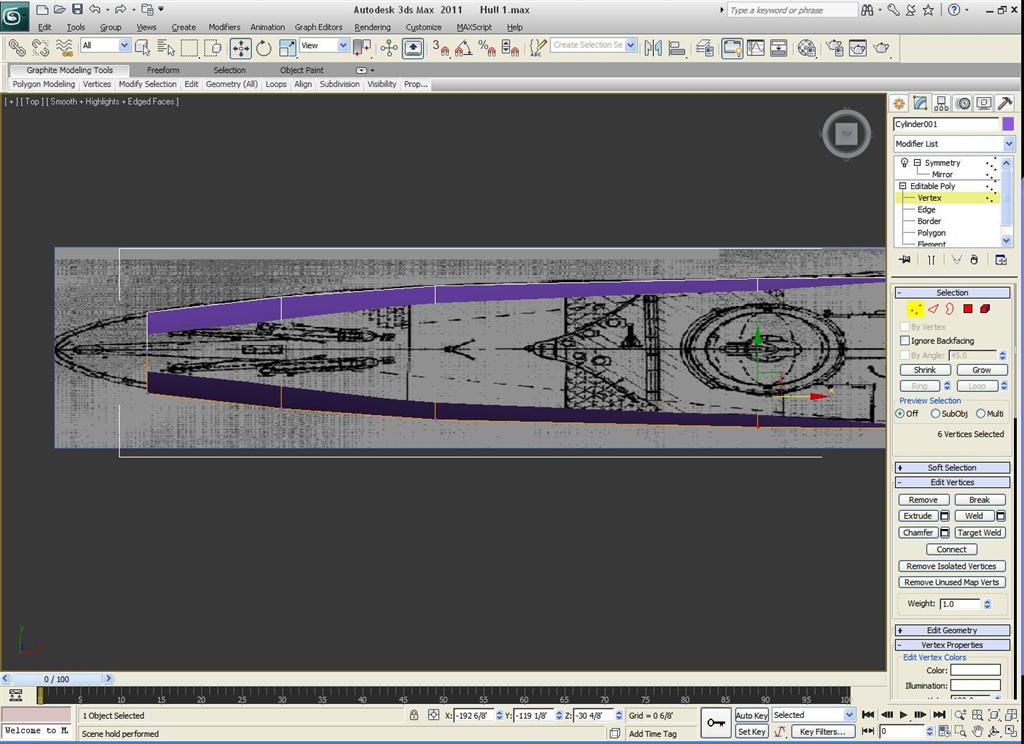Viewport: 1024px width, 744px height.
Task: Click the Grow selection button
Action: (982, 370)
